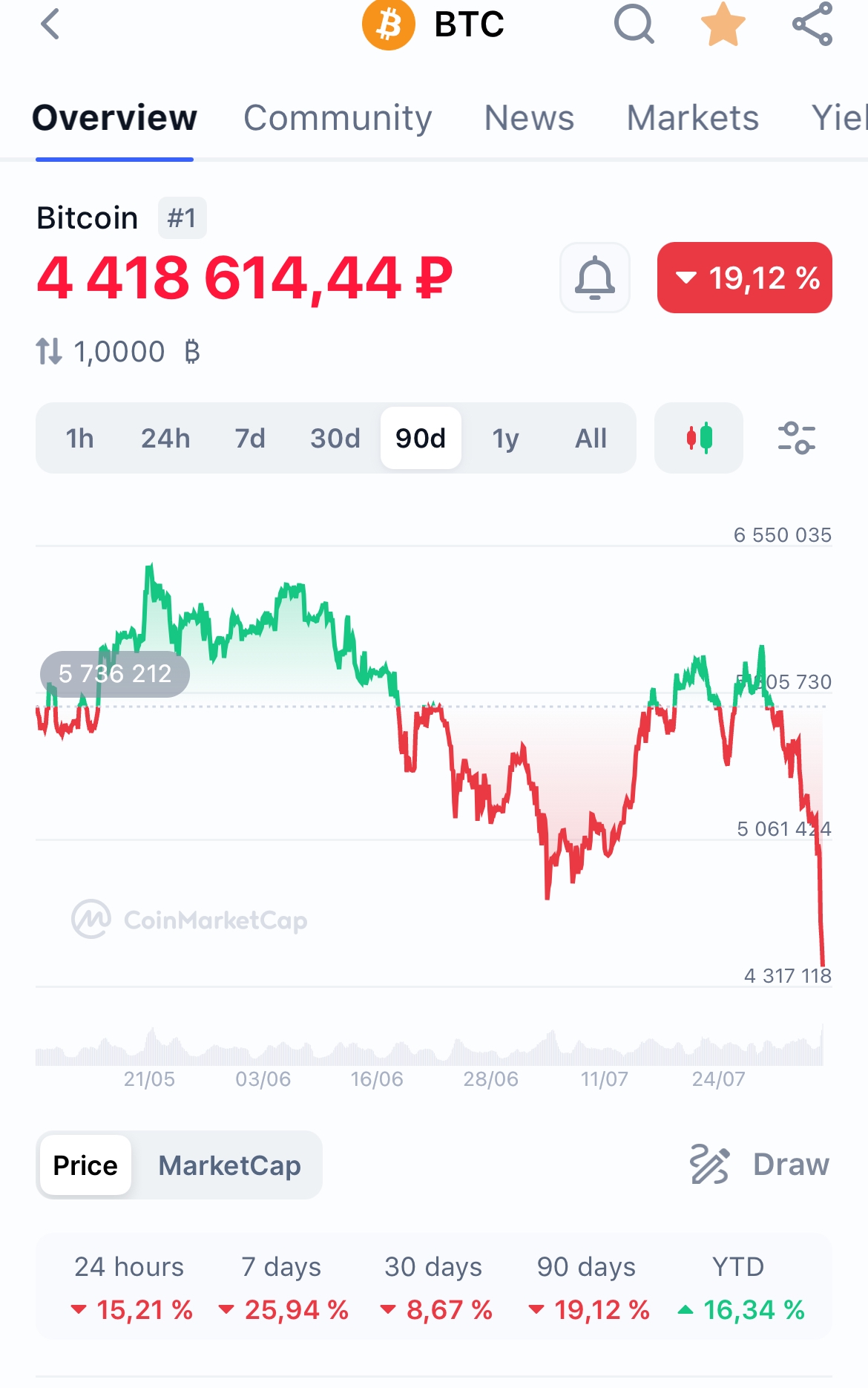This screenshot has width=868, height=1388.
Task: Select the 1y time range
Action: pyautogui.click(x=505, y=438)
